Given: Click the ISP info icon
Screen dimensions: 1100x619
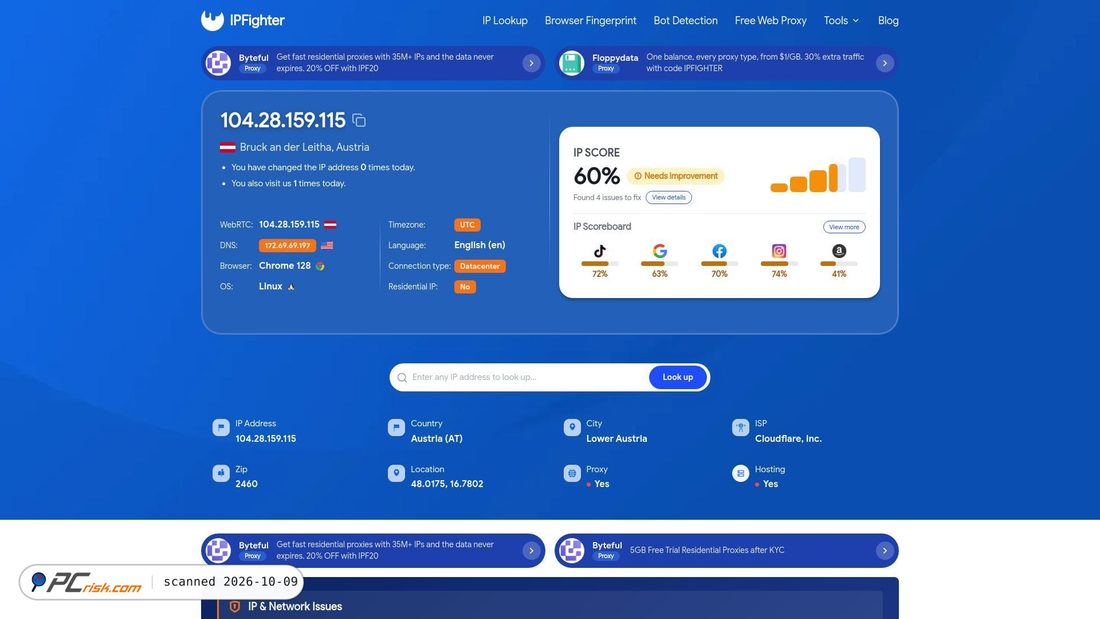Looking at the screenshot, I should [x=741, y=428].
